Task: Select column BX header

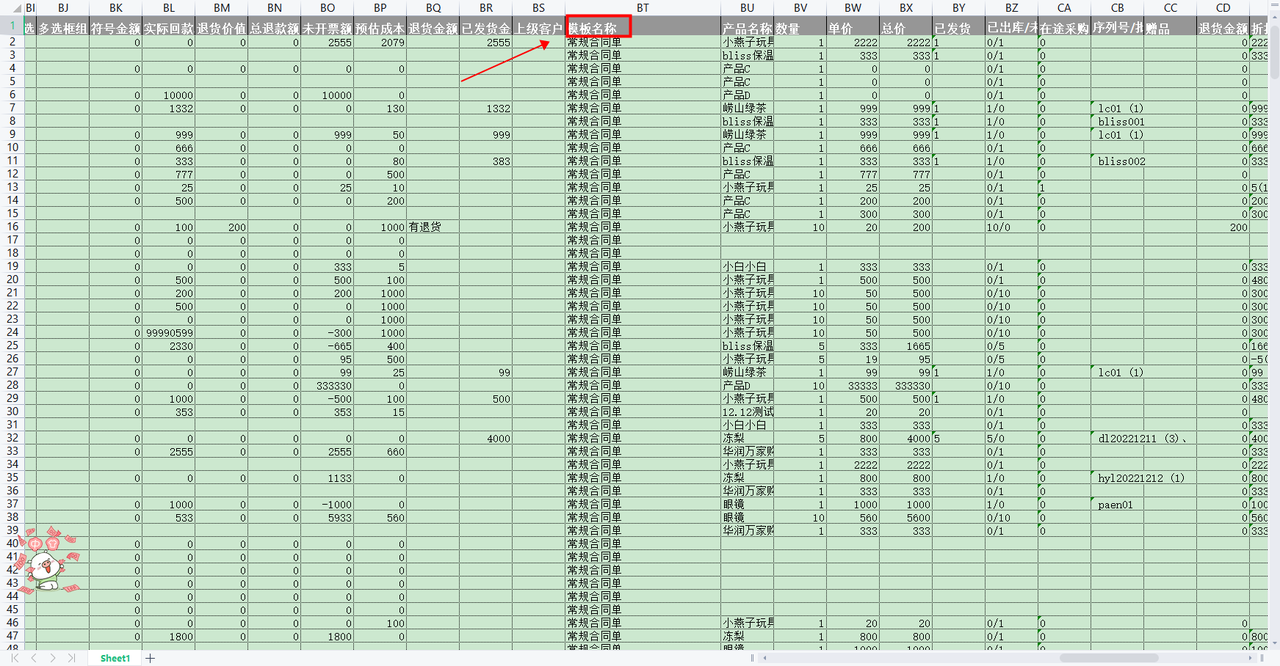Action: point(906,8)
